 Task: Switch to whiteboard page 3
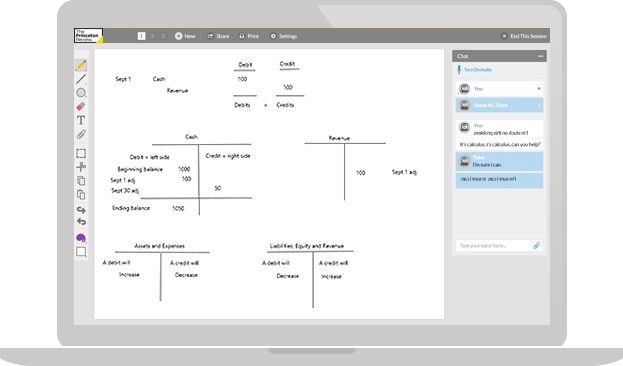[x=163, y=36]
